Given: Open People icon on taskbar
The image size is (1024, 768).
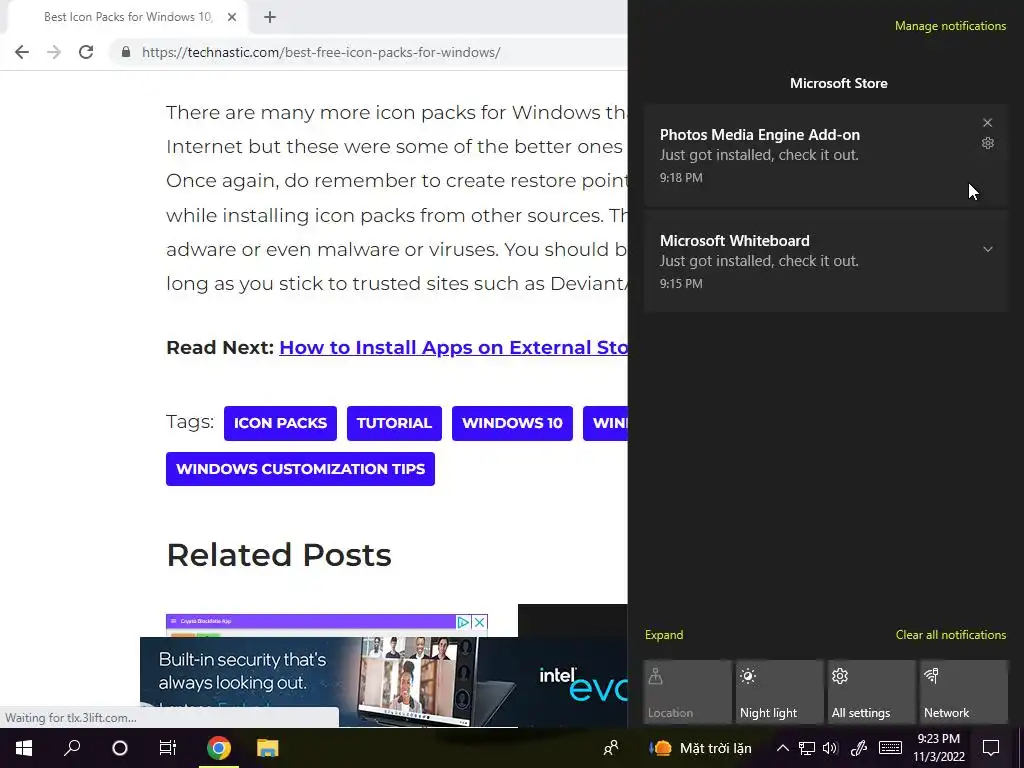Looking at the screenshot, I should point(611,748).
